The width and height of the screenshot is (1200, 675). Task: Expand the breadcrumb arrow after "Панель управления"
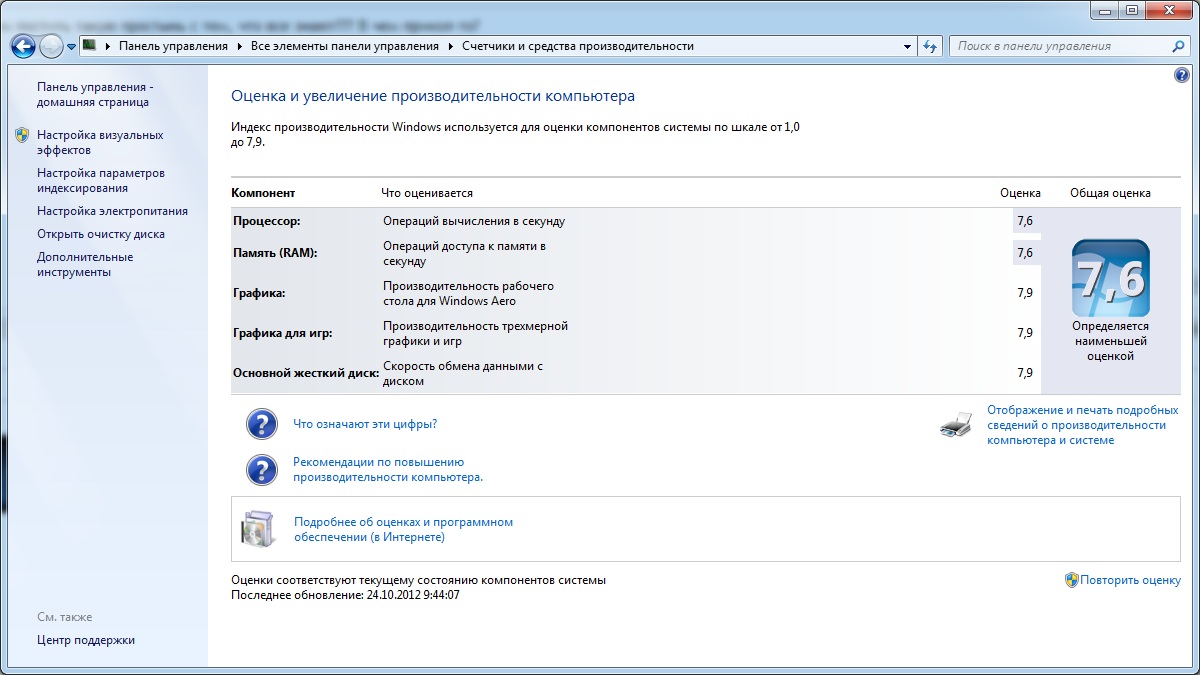point(239,47)
